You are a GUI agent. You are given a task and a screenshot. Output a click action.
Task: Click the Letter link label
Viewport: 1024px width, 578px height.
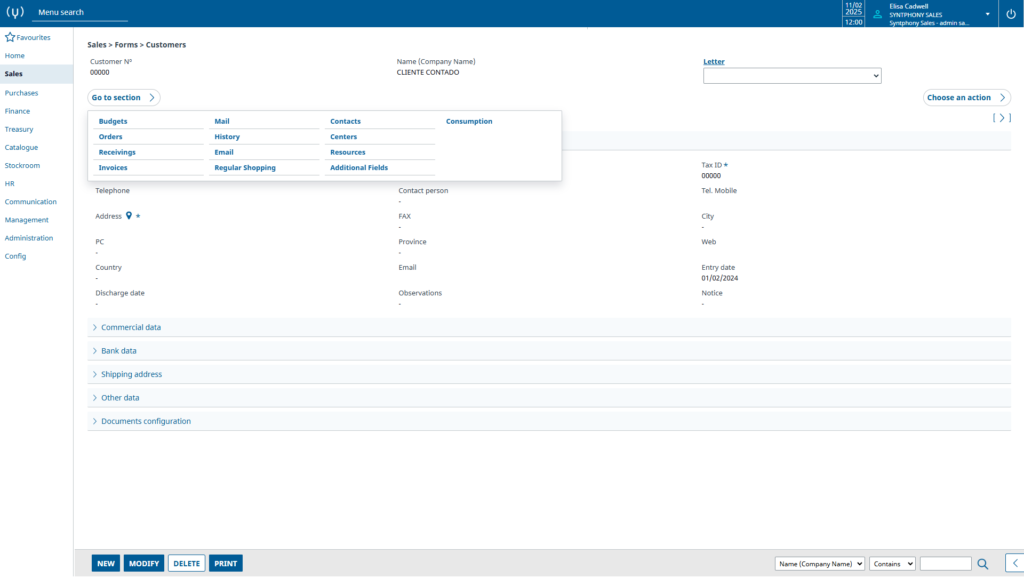(x=714, y=61)
